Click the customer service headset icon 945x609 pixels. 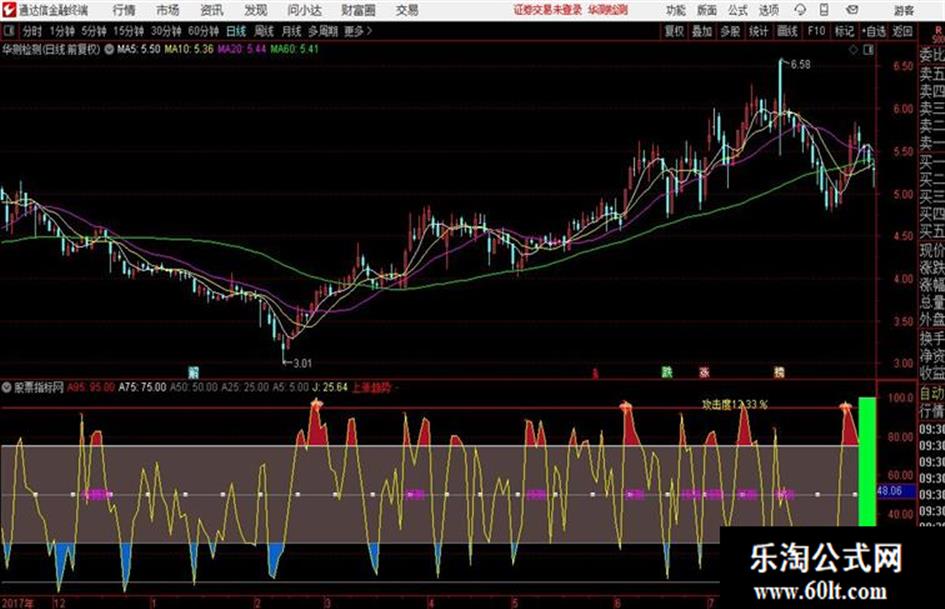800,10
